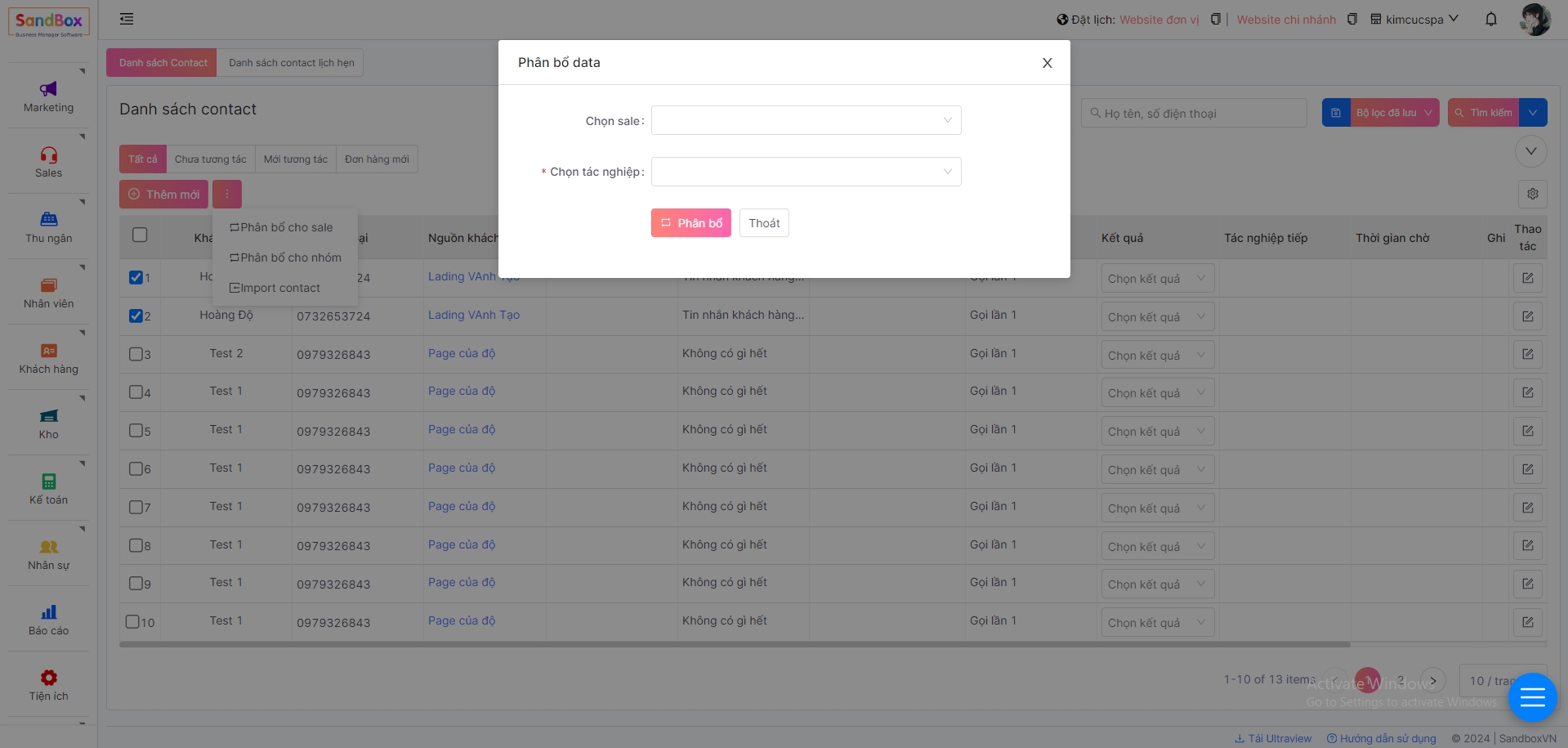Check the checkbox for row 5

point(136,430)
